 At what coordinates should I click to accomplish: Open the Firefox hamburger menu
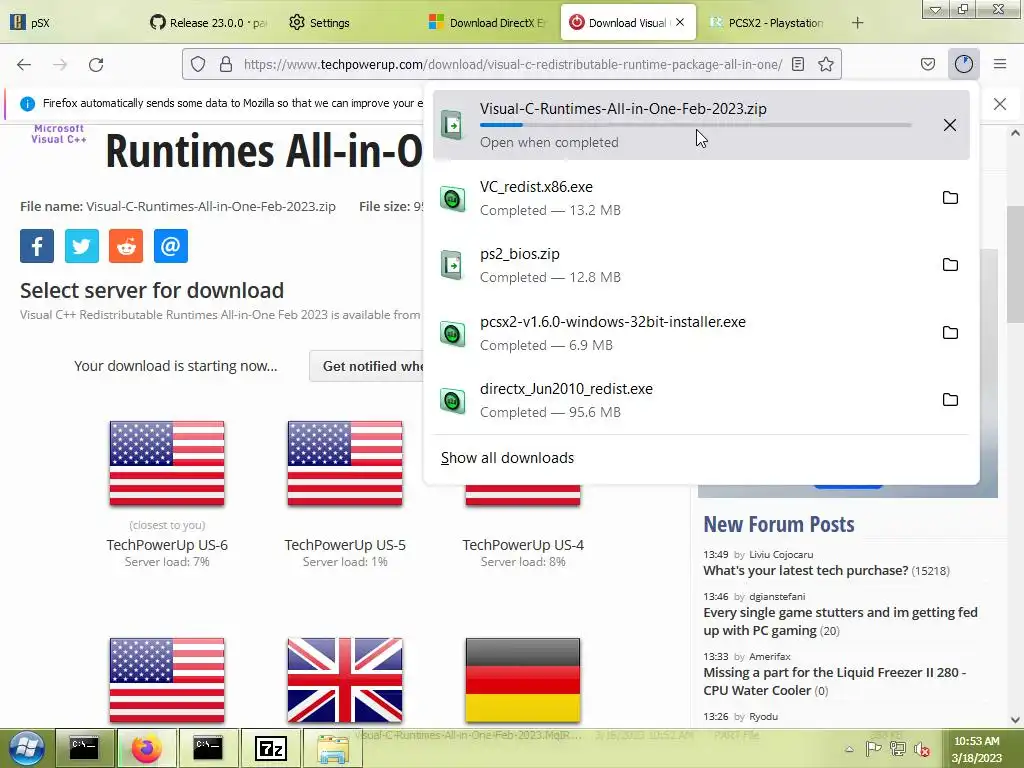1000,64
